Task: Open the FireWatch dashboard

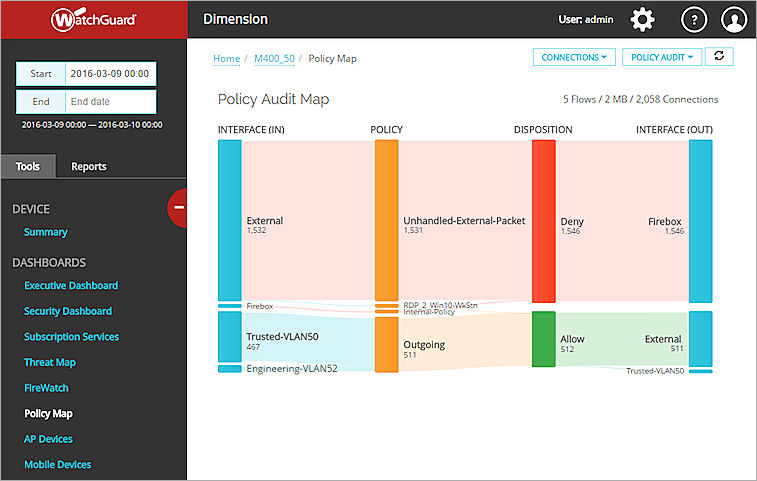Action: click(x=46, y=387)
